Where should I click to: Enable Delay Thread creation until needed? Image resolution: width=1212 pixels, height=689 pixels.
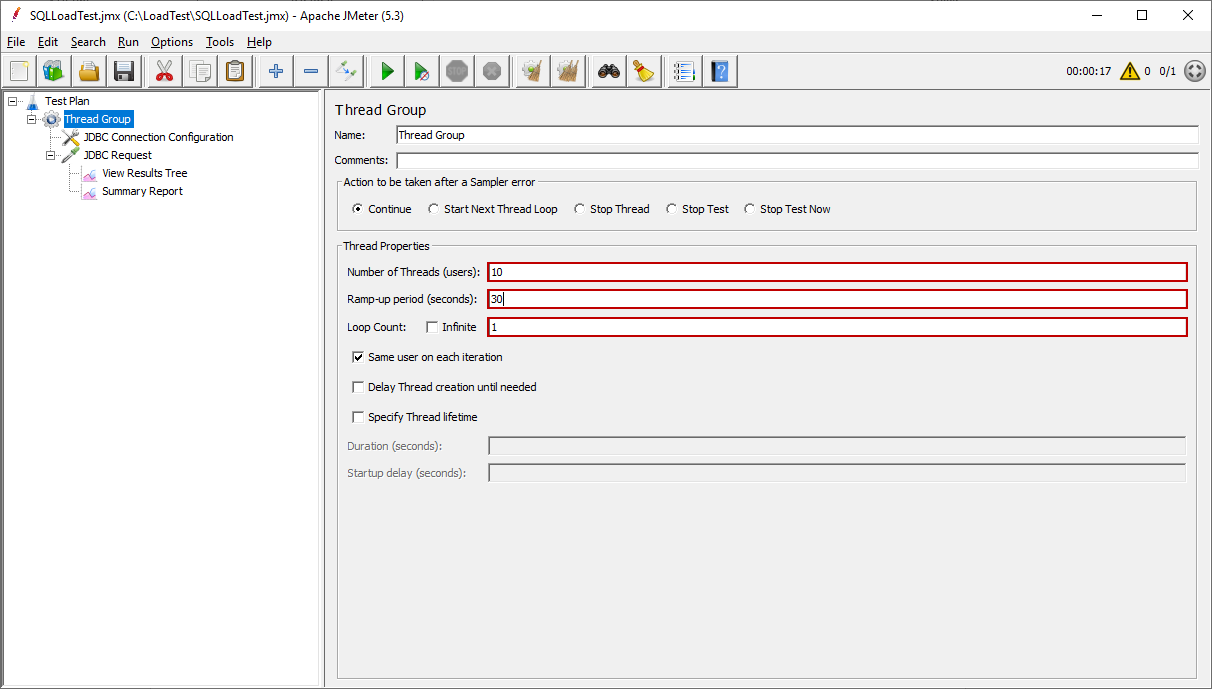[358, 387]
